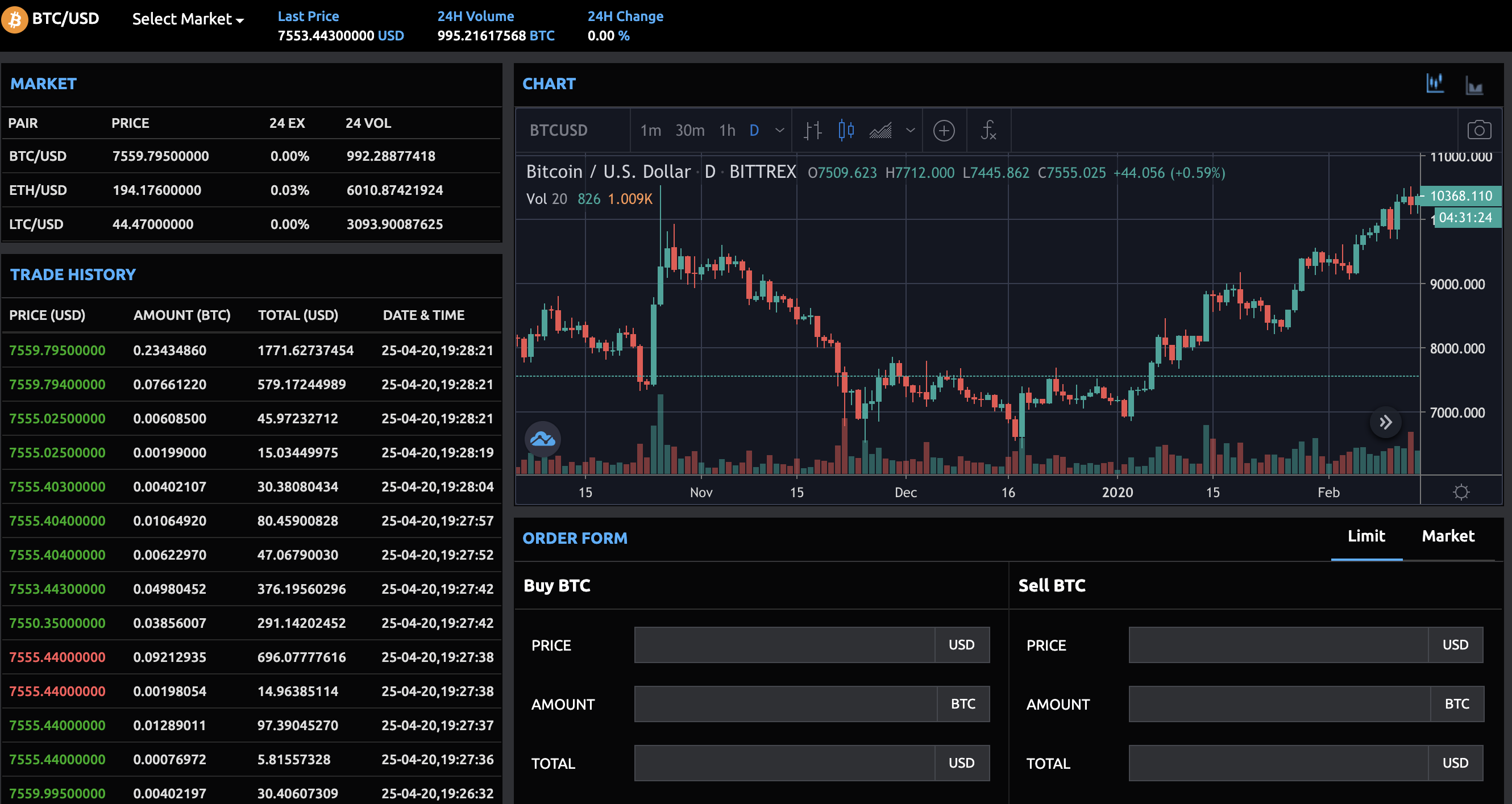Click the Last Price value 7553.44300000
This screenshot has height=804, width=1512.
(326, 36)
